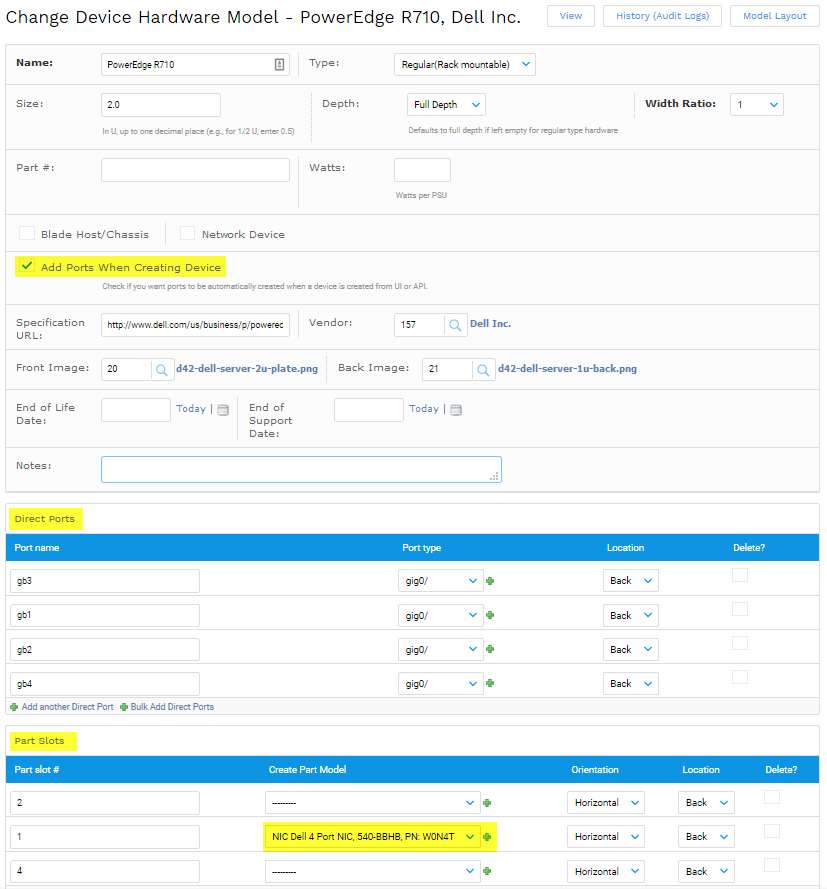
Task: Click the Size field showing 2.0
Action: tap(161, 105)
